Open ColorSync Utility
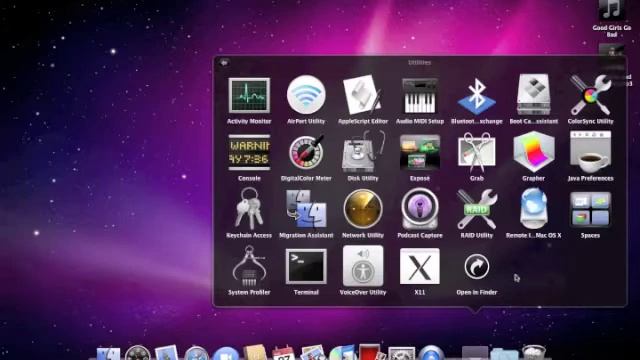Image resolution: width=640 pixels, height=360 pixels. 590,95
